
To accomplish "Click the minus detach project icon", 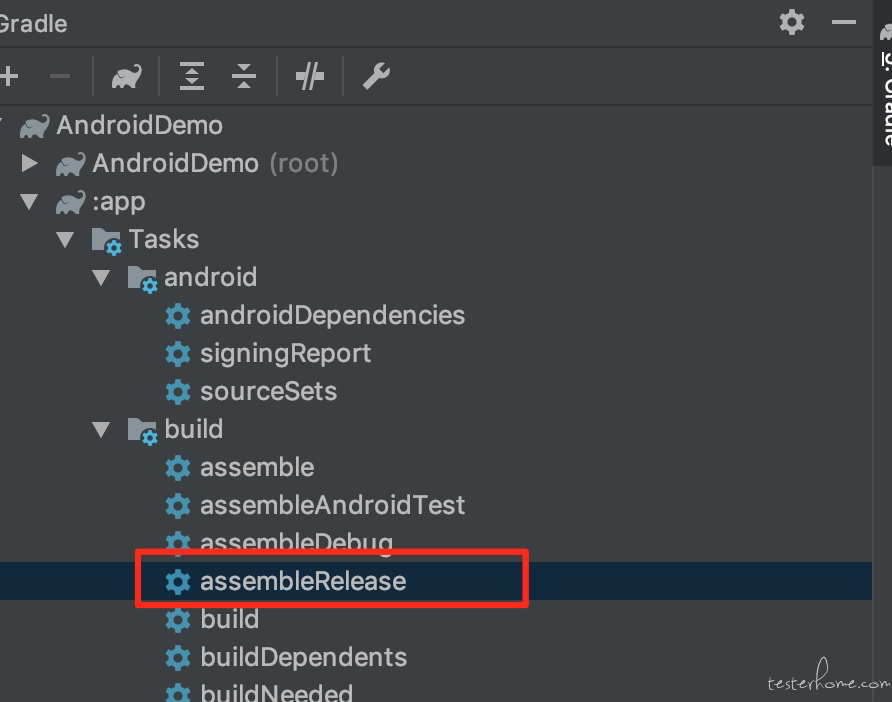I will click(x=60, y=76).
